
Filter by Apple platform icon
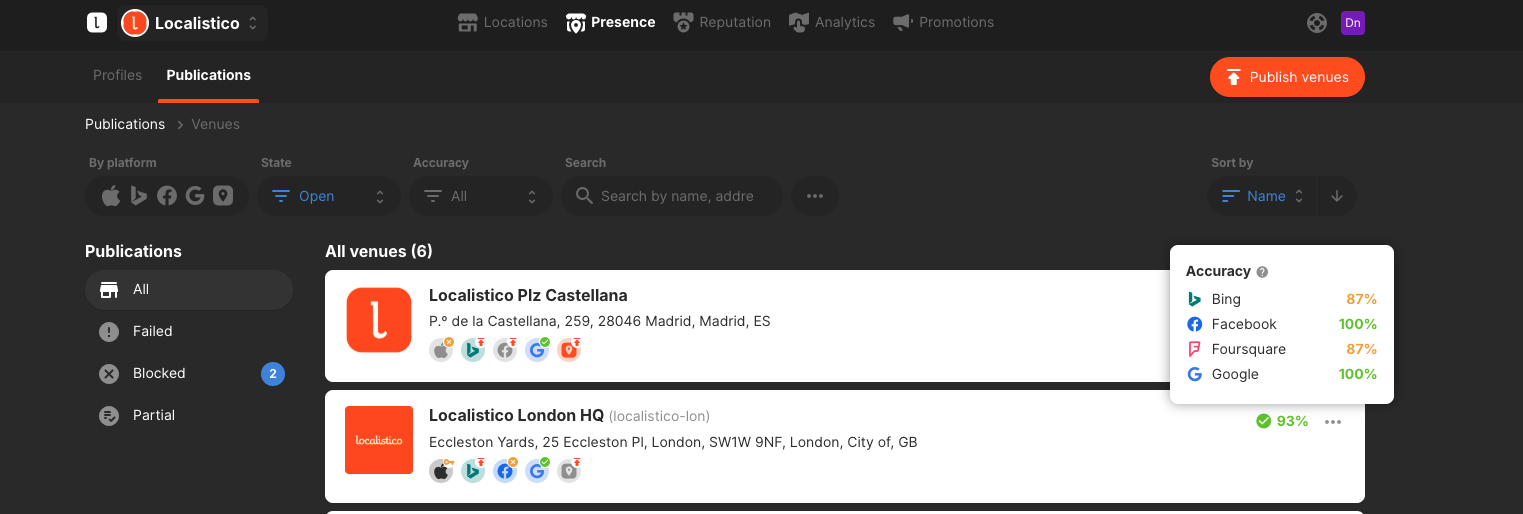tap(111, 196)
